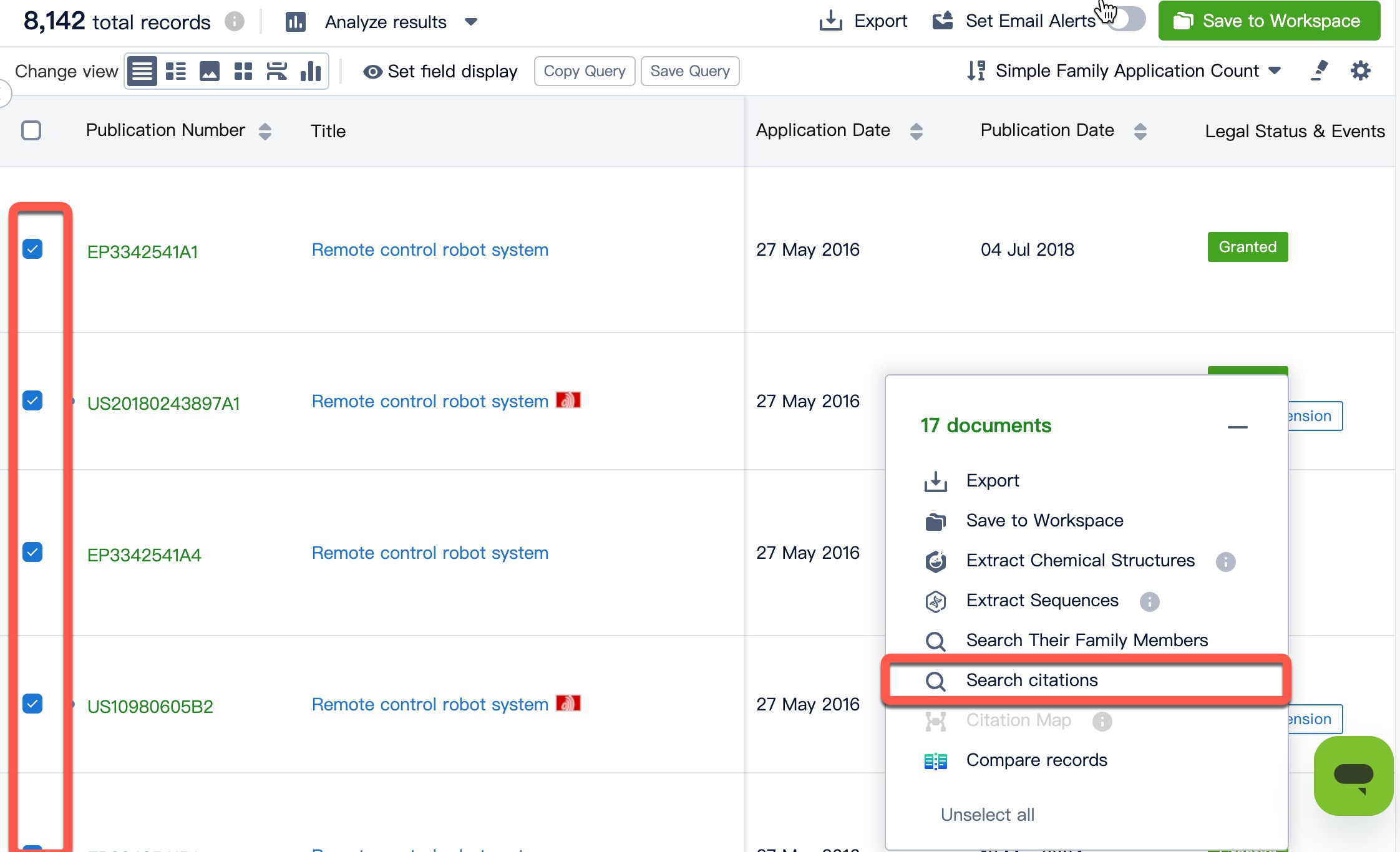Collapse the 17 documents panel
The height and width of the screenshot is (852, 1400).
(1237, 427)
